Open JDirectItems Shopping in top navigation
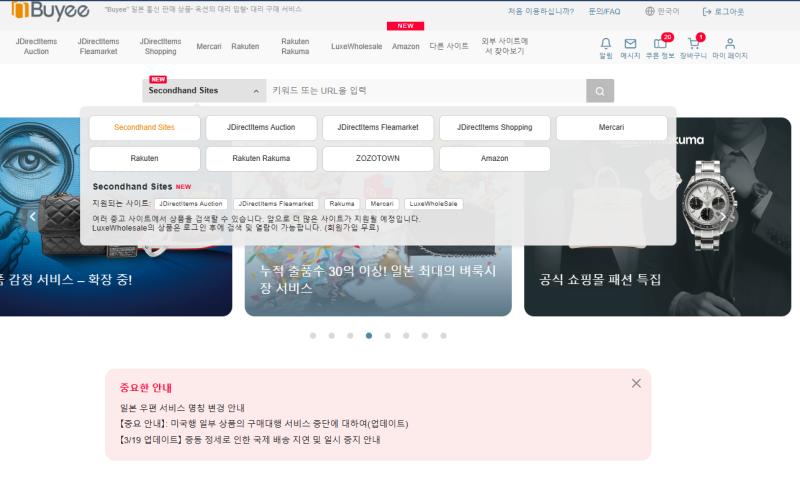This screenshot has height=478, width=800. click(161, 46)
